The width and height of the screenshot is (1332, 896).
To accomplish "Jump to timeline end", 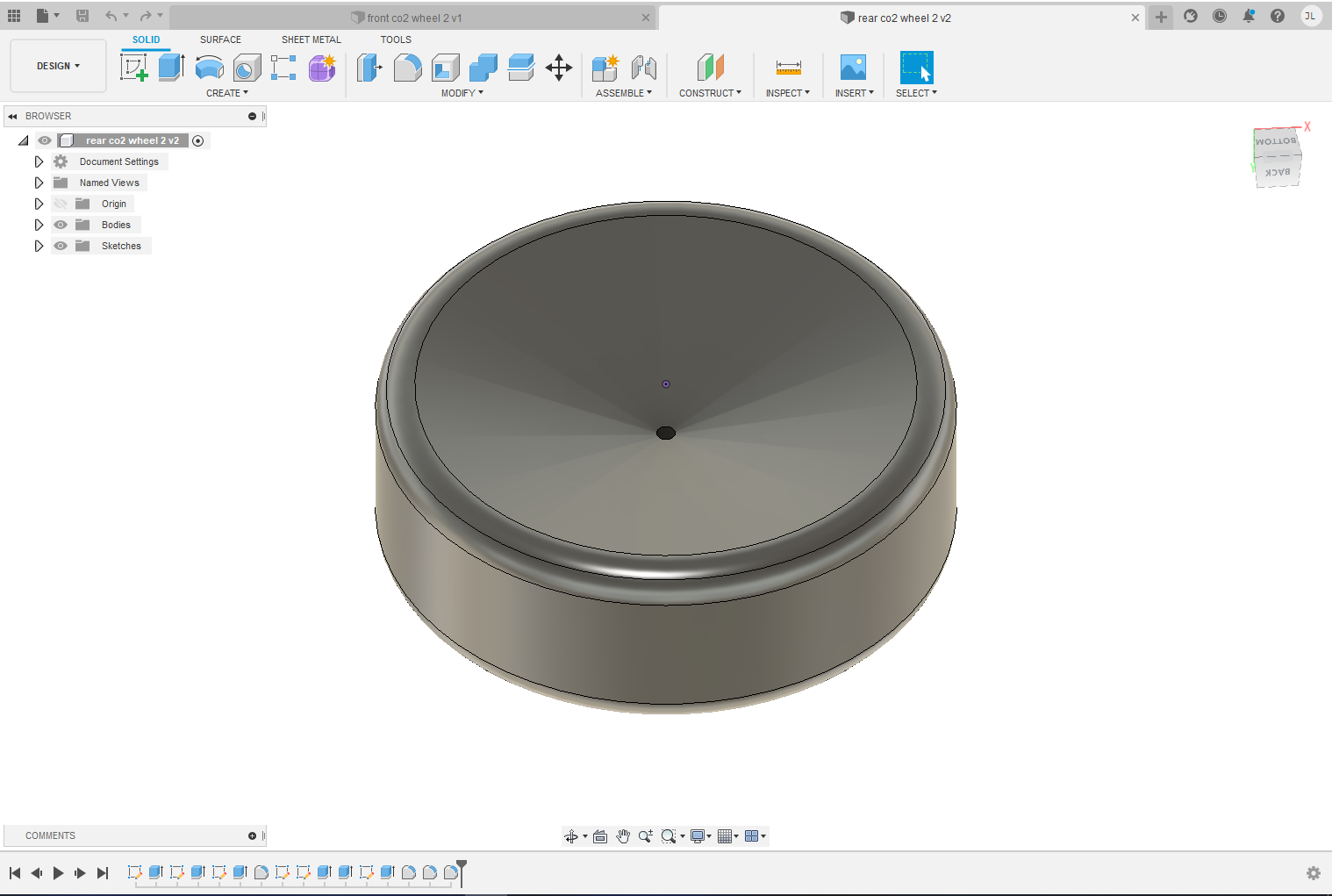I will tap(103, 873).
